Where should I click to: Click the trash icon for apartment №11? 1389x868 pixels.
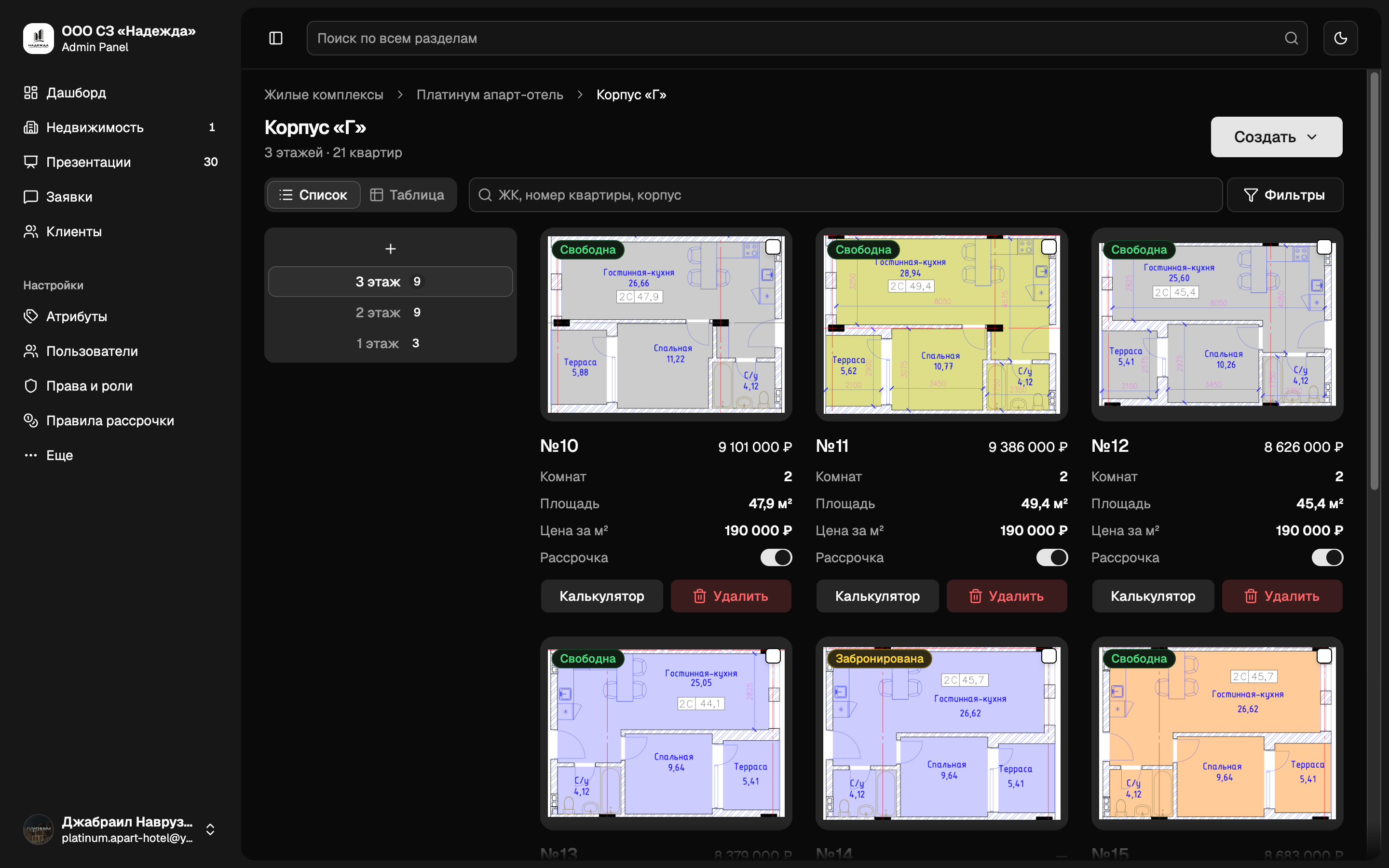point(975,596)
